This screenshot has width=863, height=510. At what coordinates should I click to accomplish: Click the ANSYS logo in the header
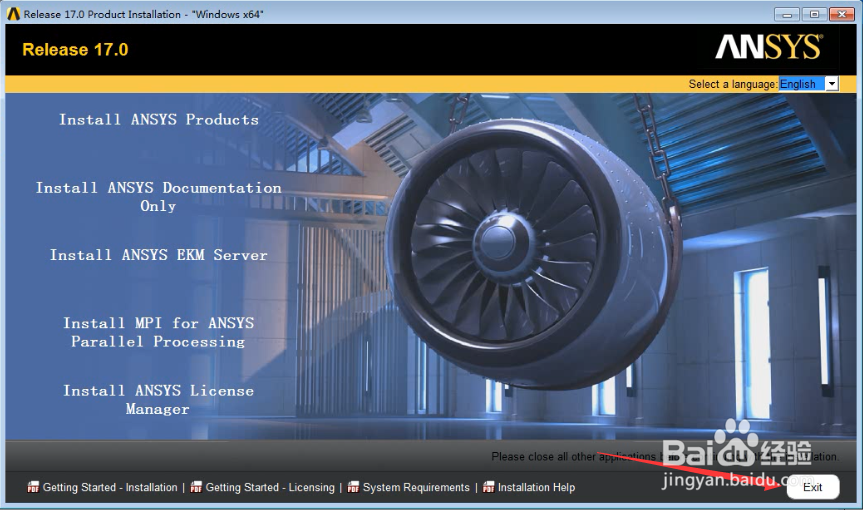click(768, 47)
